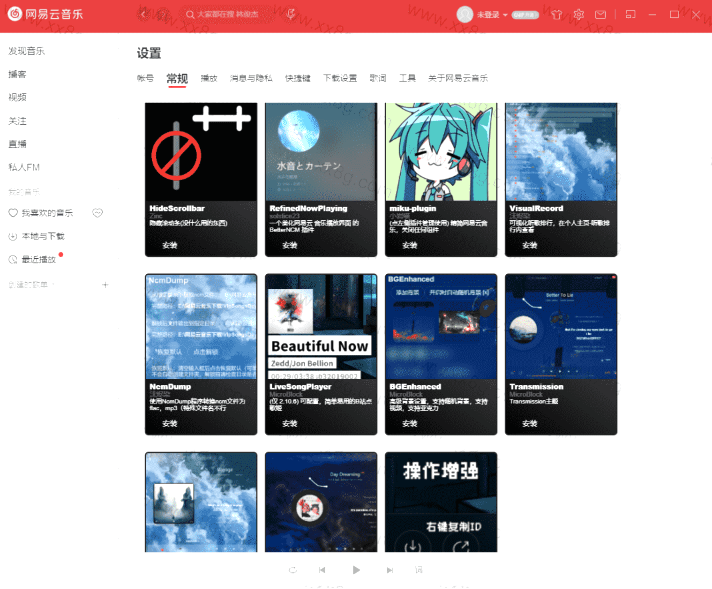Switch to the 工具 settings tab
Screen dimensions: 712x589
pyautogui.click(x=407, y=78)
